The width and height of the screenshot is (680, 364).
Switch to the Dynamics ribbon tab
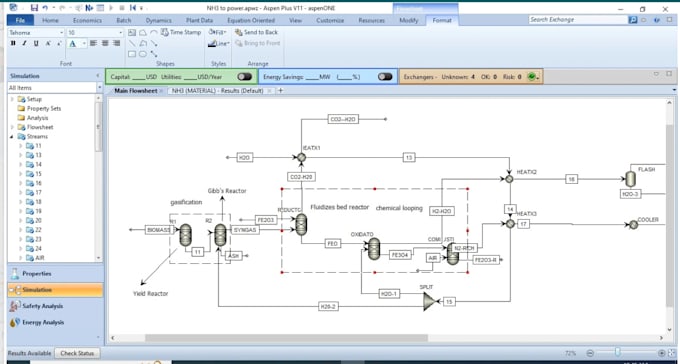coord(158,20)
